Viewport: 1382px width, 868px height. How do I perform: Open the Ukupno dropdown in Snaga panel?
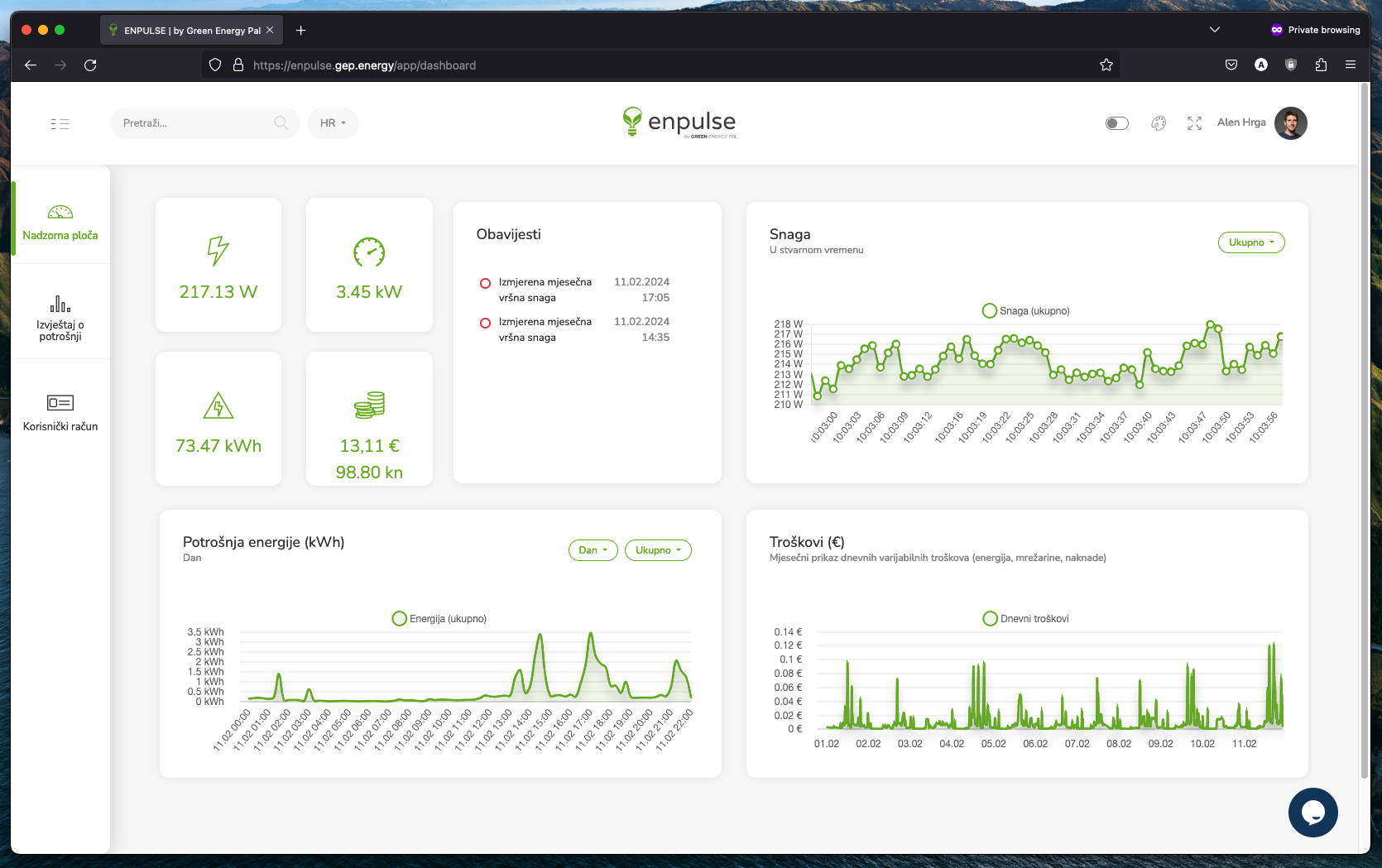pos(1250,242)
